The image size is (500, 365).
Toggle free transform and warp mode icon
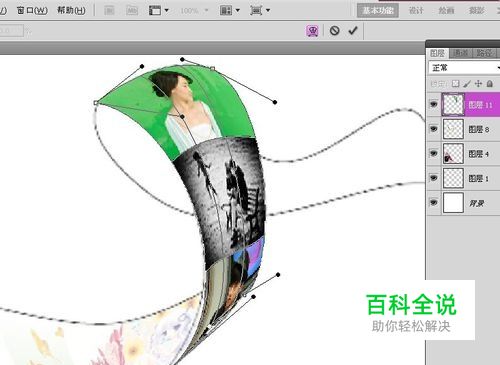tap(312, 31)
